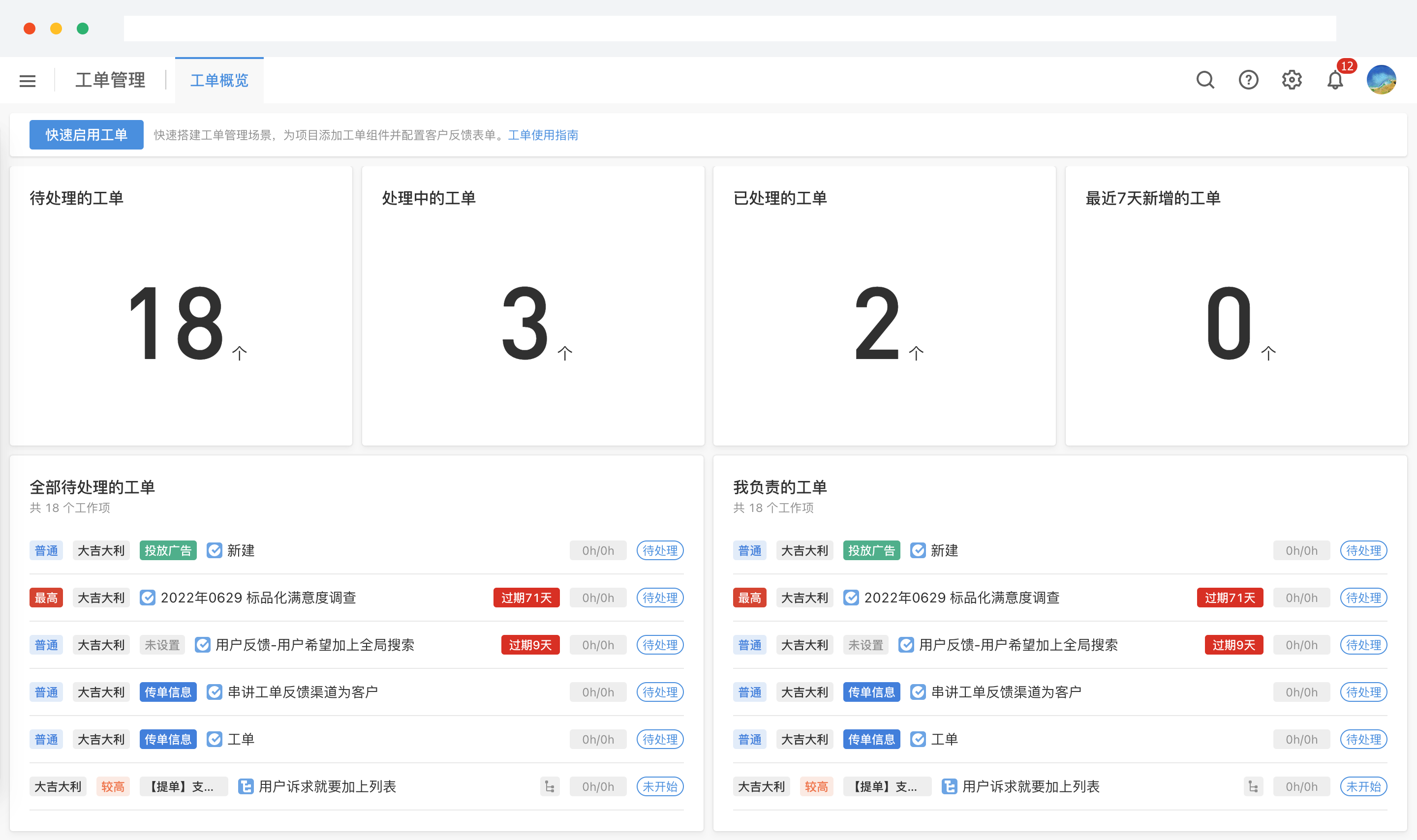Open the search icon in the top bar
This screenshot has width=1417, height=840.
point(1205,80)
